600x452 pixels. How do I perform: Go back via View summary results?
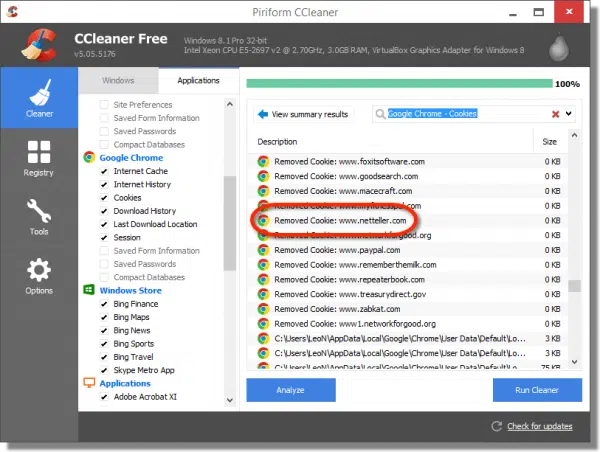tap(303, 114)
